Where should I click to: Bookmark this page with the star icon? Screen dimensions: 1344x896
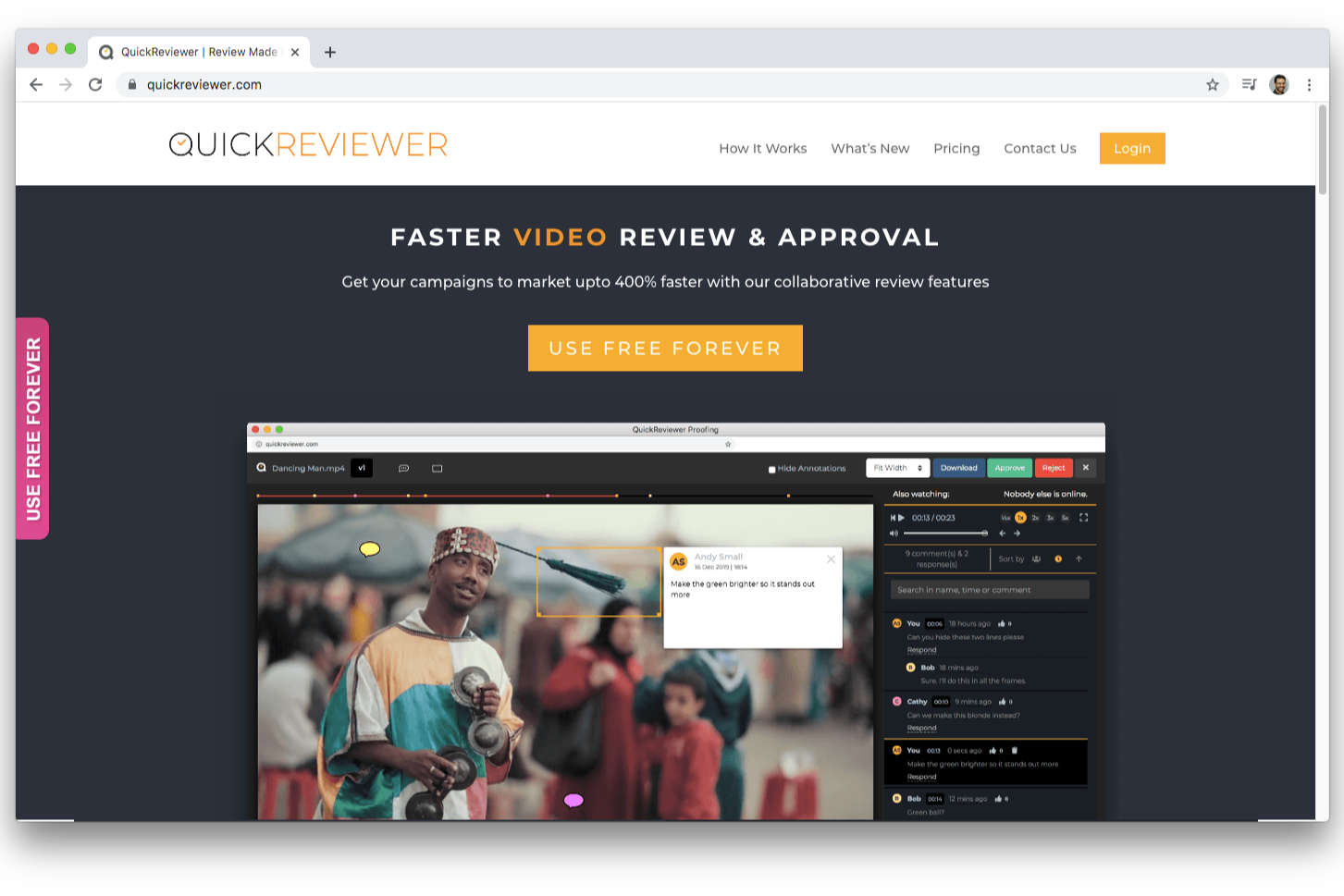coord(1213,85)
